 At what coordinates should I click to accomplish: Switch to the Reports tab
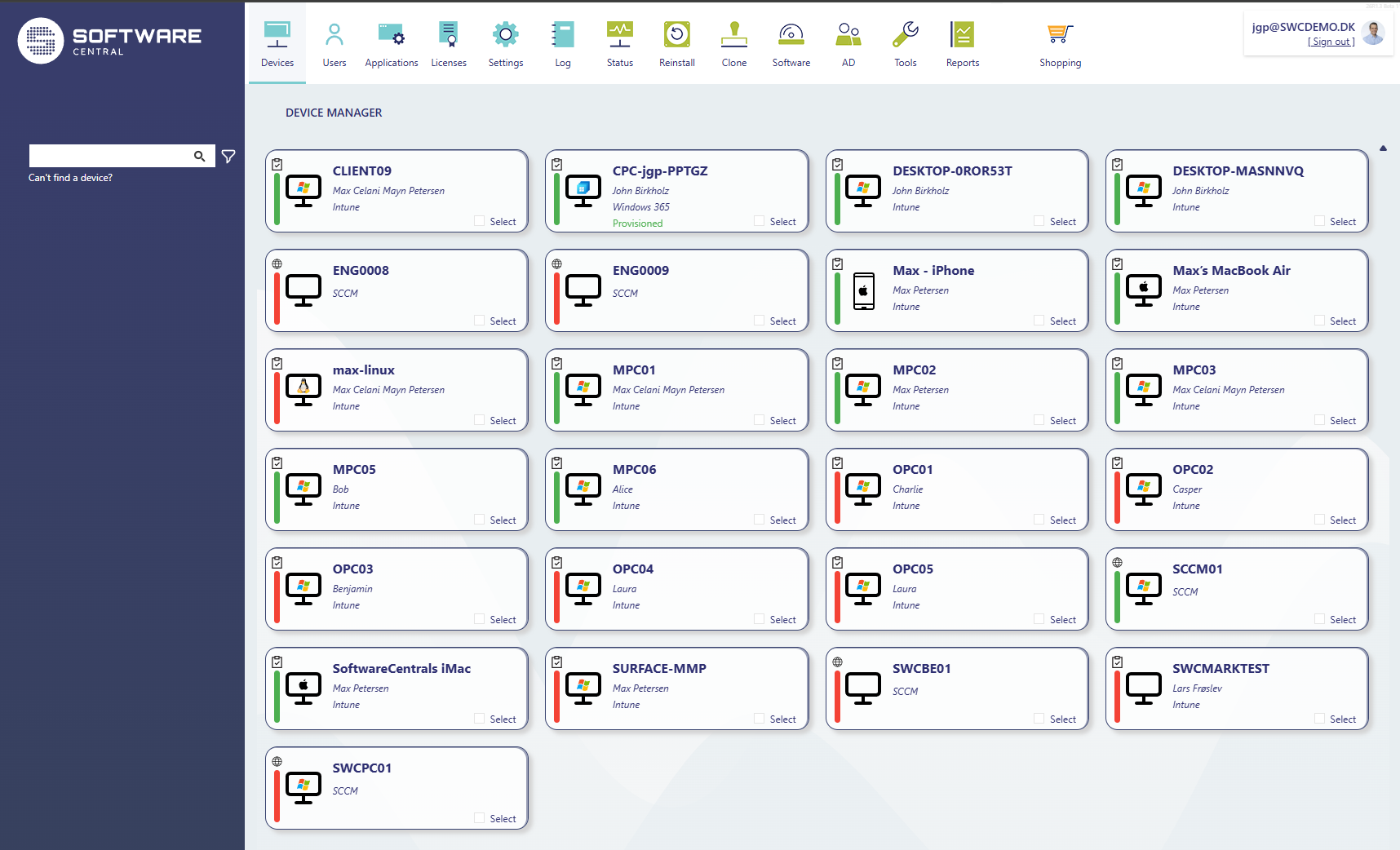[x=962, y=45]
